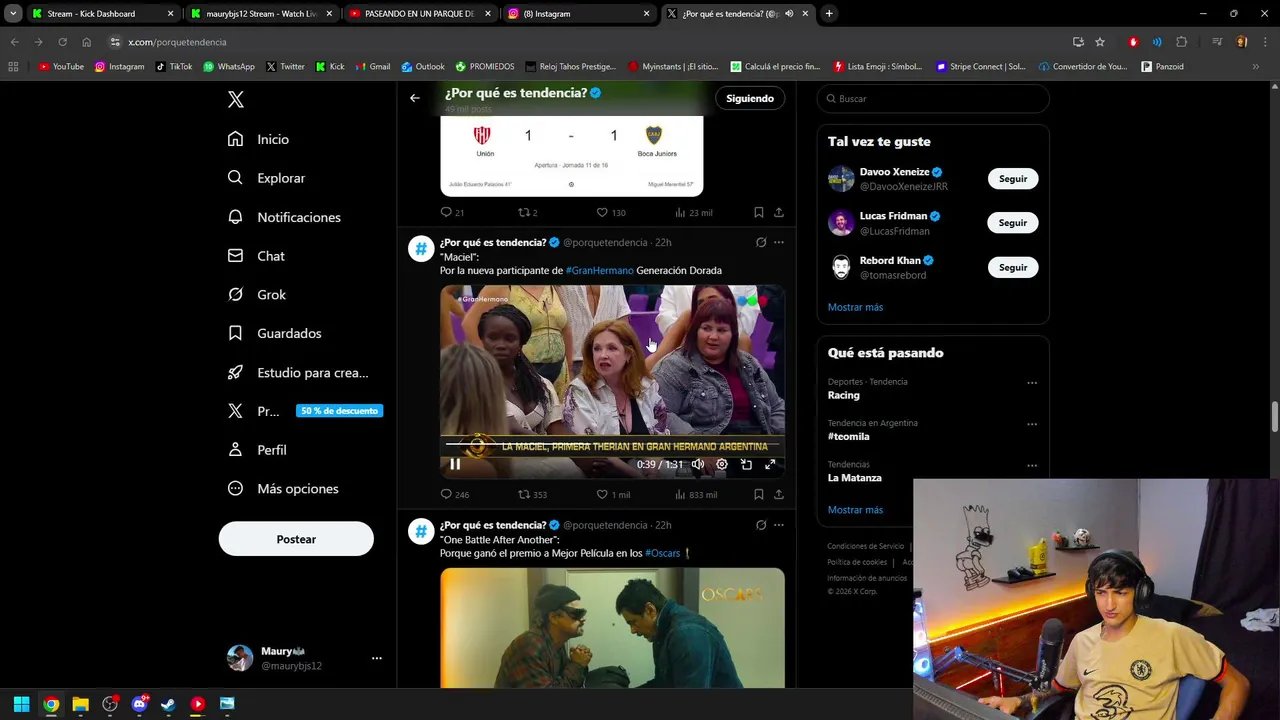Enter fullscreen on the Maciel video
This screenshot has width=1280, height=720.
coord(770,464)
